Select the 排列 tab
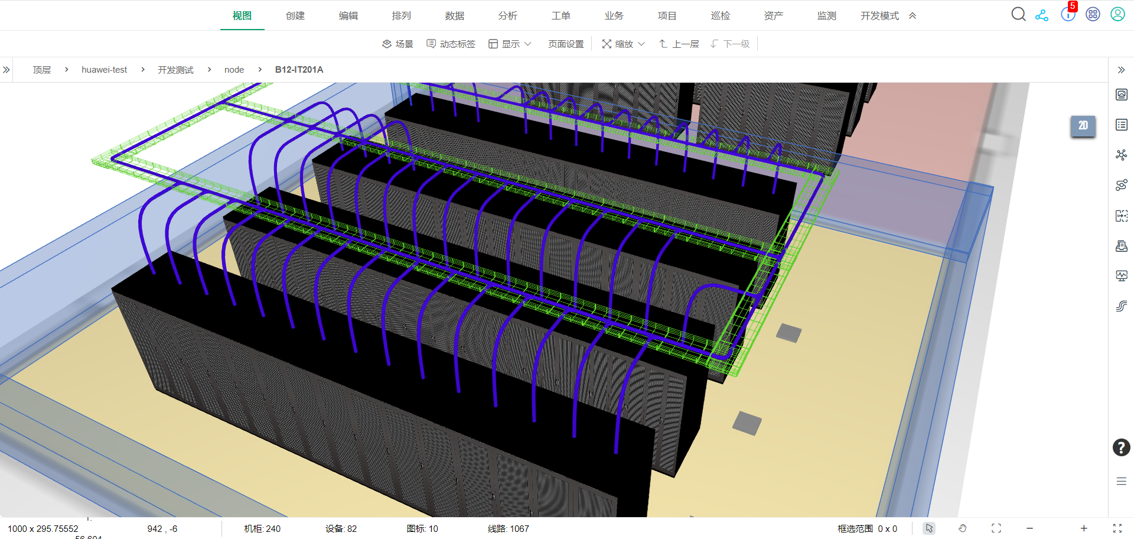1134x539 pixels. 401,16
